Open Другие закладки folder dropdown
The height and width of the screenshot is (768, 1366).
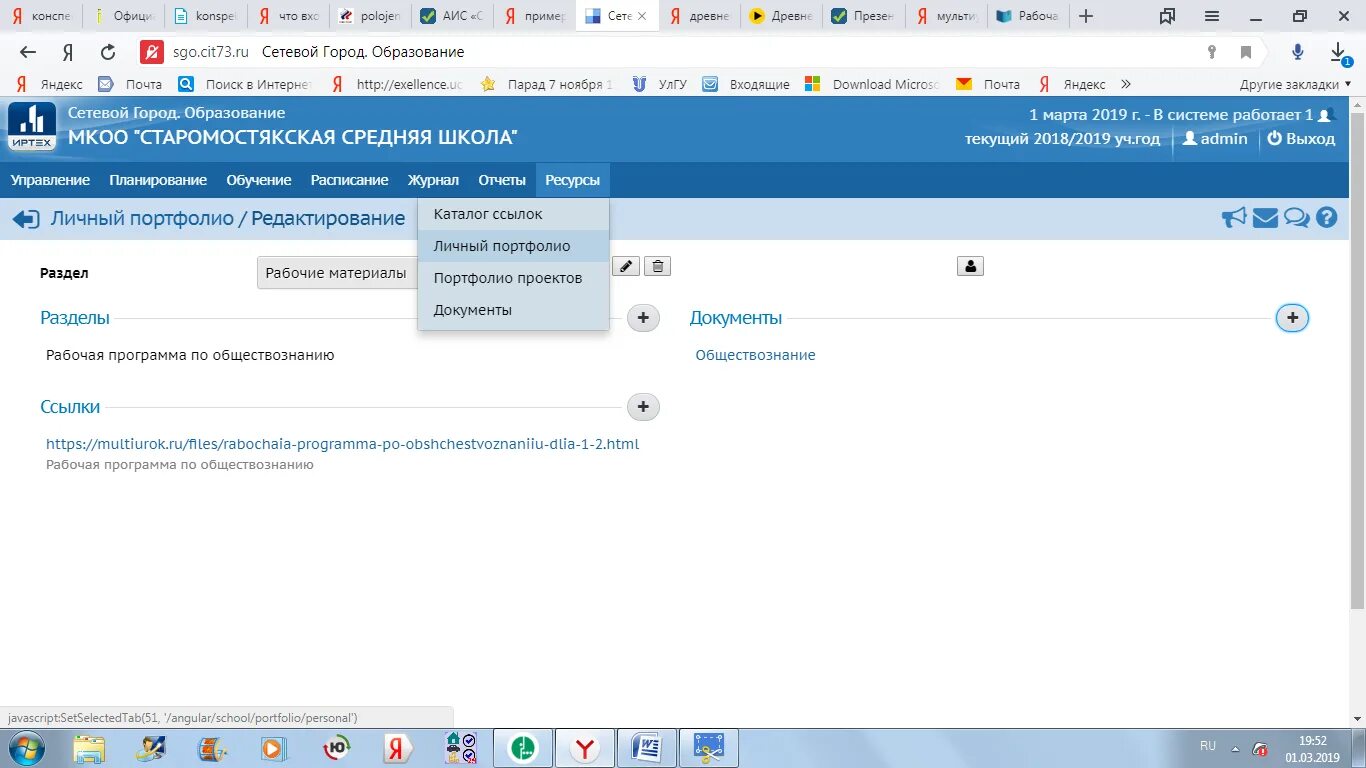[x=1293, y=84]
